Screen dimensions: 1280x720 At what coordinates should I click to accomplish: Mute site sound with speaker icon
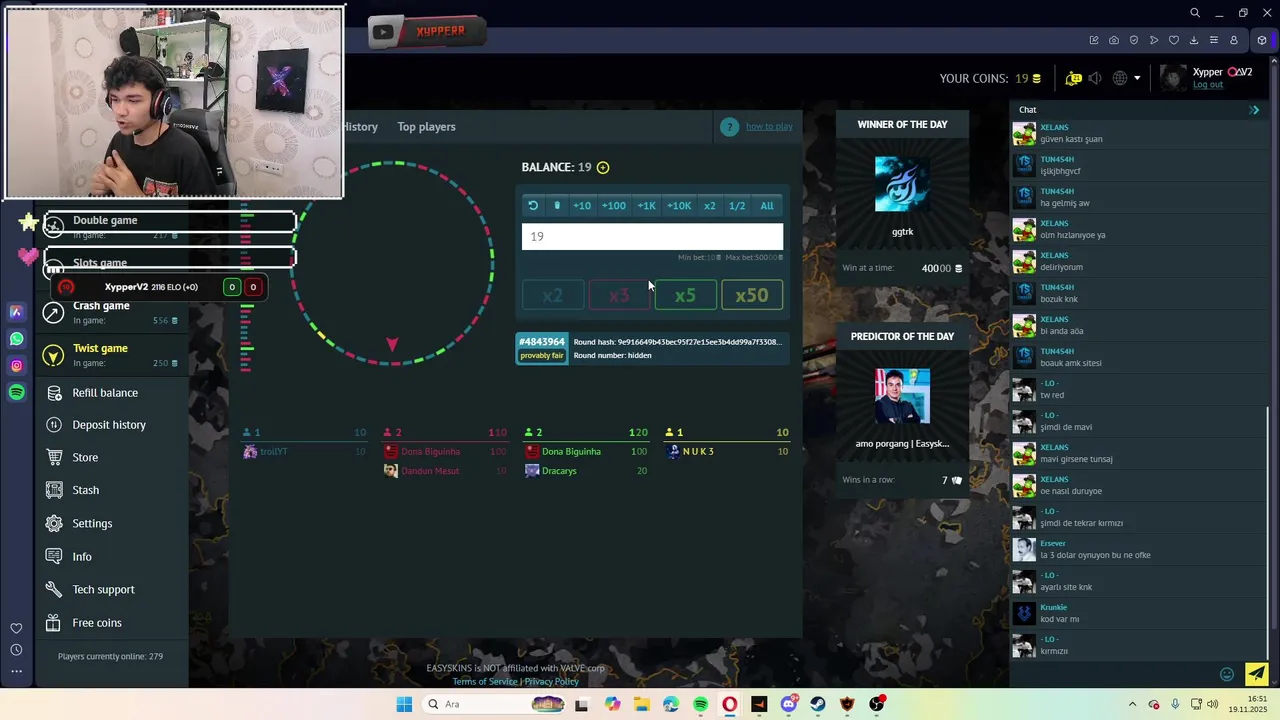click(x=1095, y=78)
